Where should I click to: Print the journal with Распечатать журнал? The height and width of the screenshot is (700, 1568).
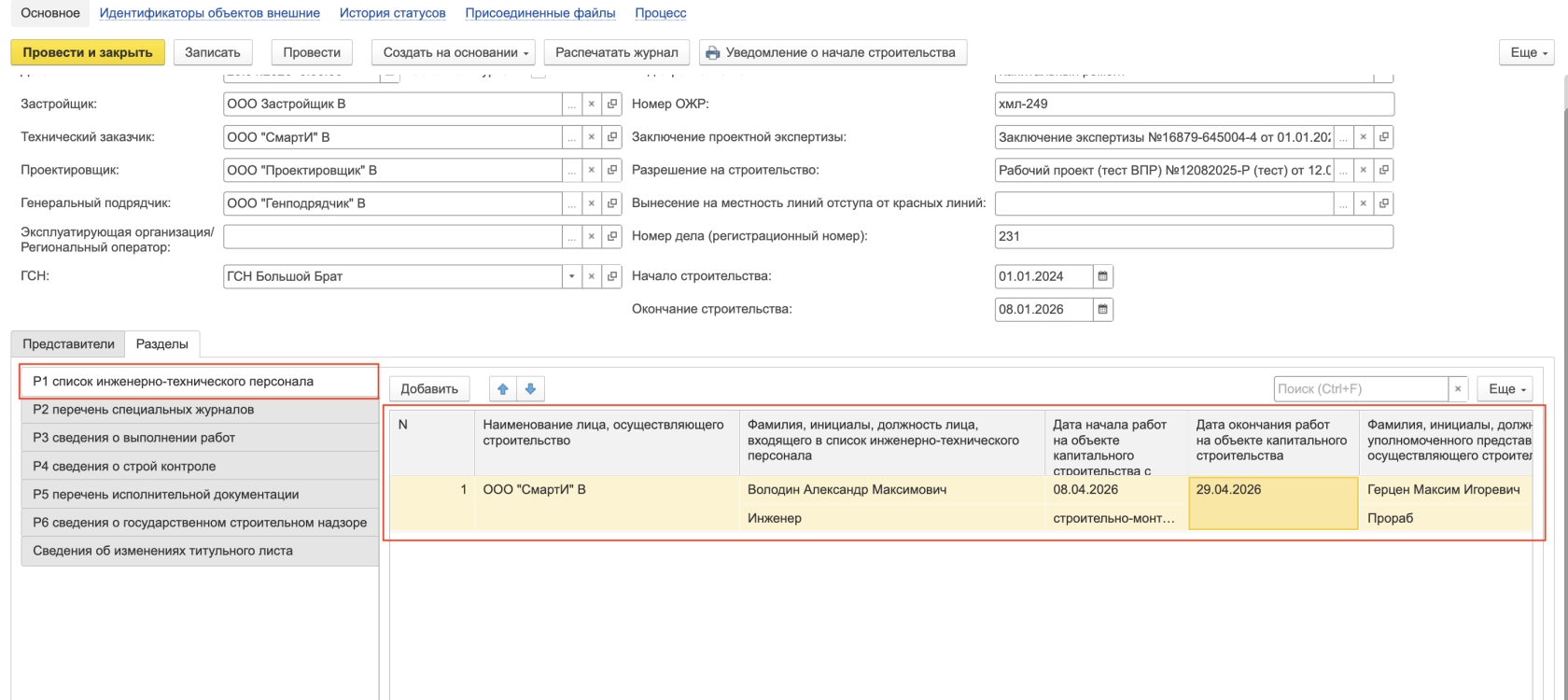point(617,52)
